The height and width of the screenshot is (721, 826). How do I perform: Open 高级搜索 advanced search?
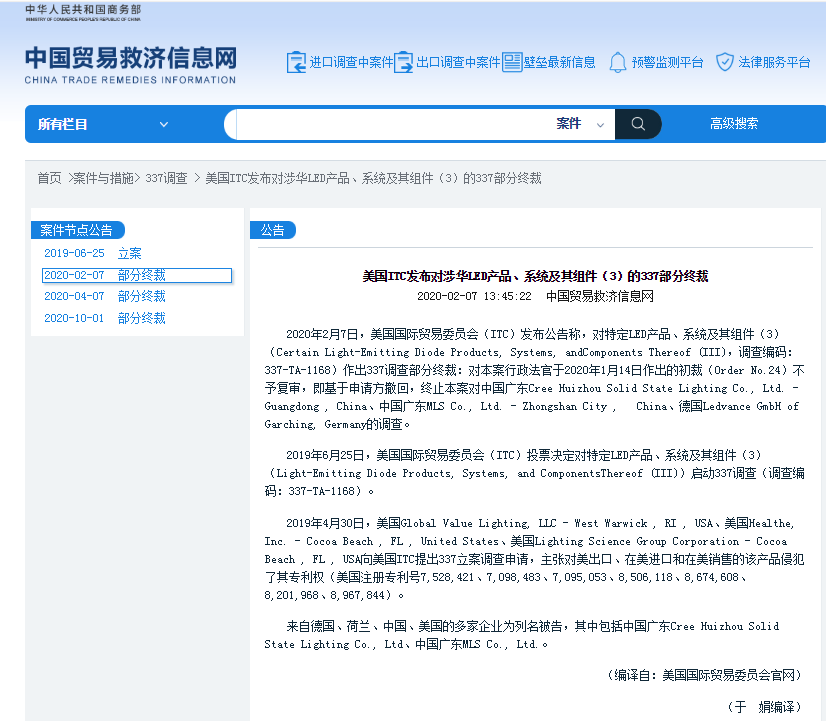(734, 124)
